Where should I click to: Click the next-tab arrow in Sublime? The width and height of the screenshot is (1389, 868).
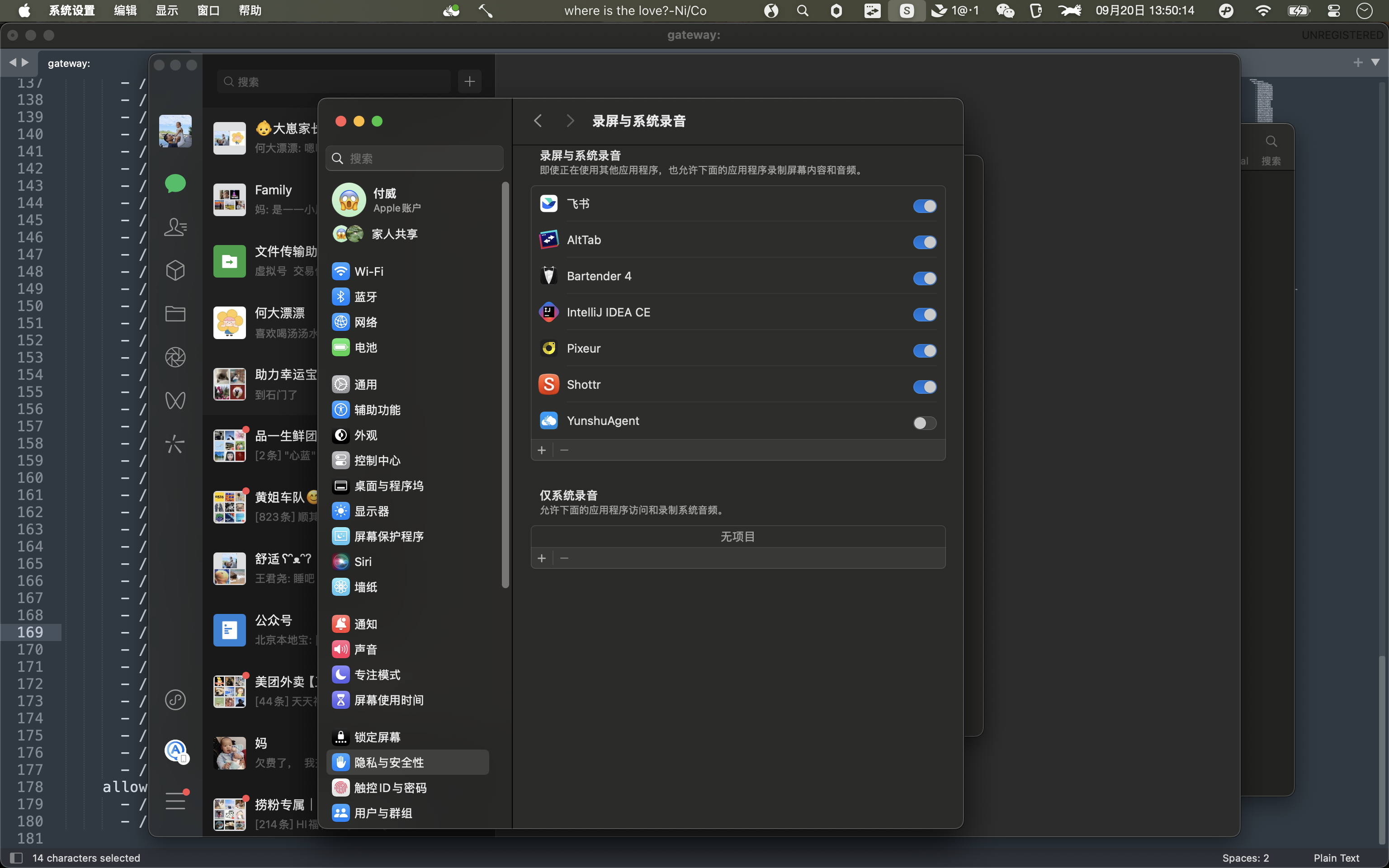tap(25, 62)
